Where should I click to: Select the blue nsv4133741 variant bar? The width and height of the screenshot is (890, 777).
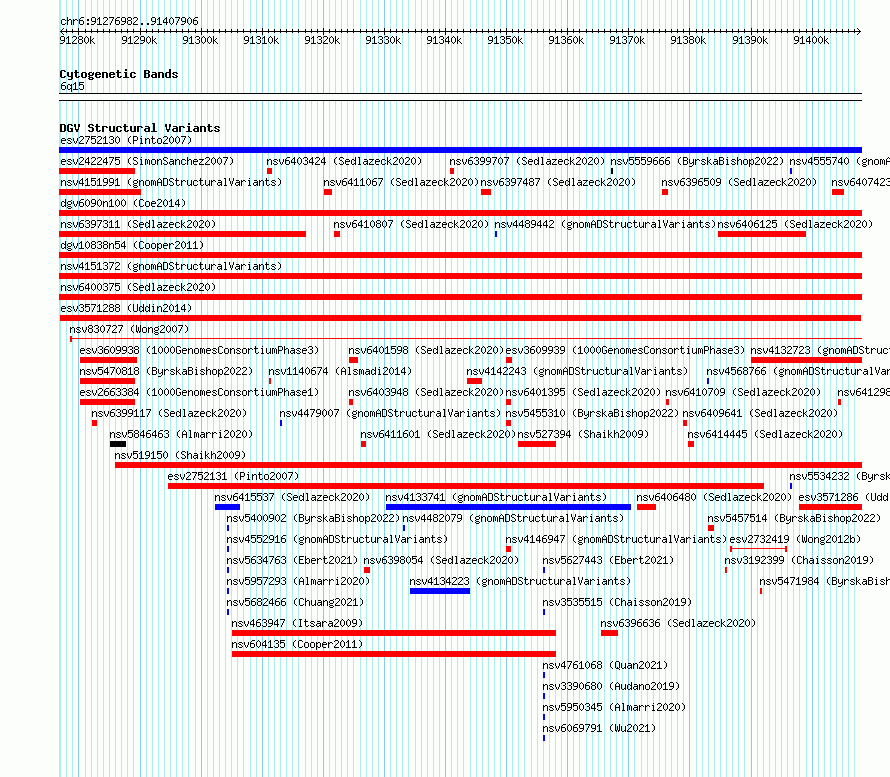(x=508, y=507)
